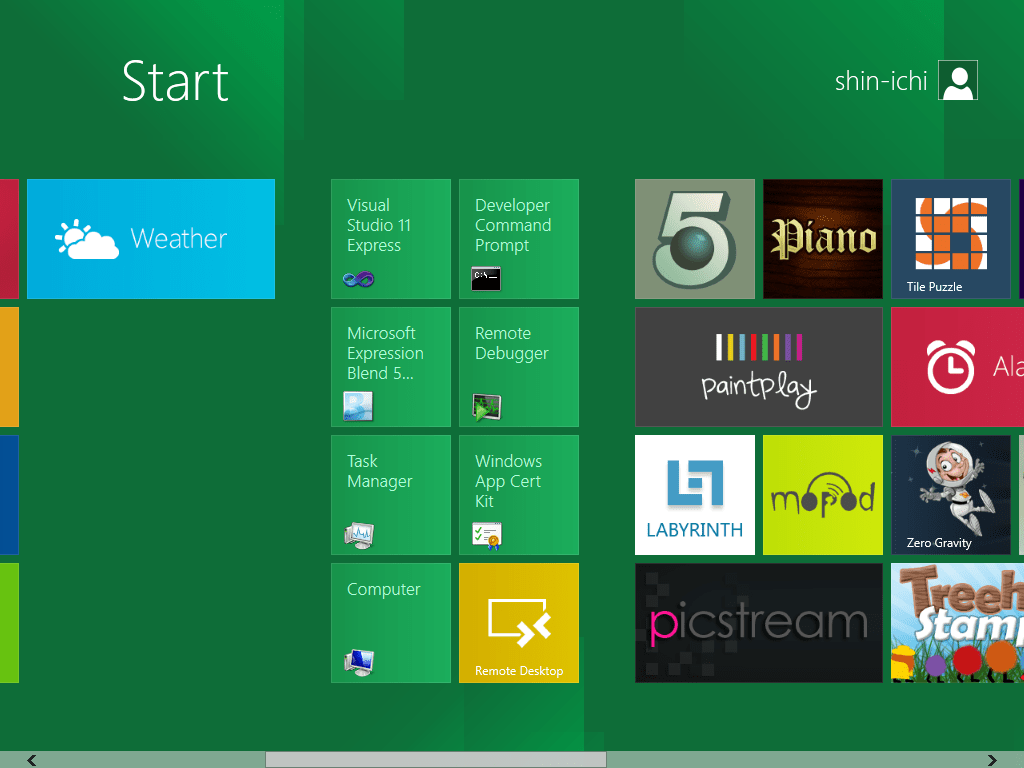This screenshot has height=768, width=1024.
Task: Launch the Treehouse Stampede game tile
Action: pyautogui.click(x=957, y=622)
